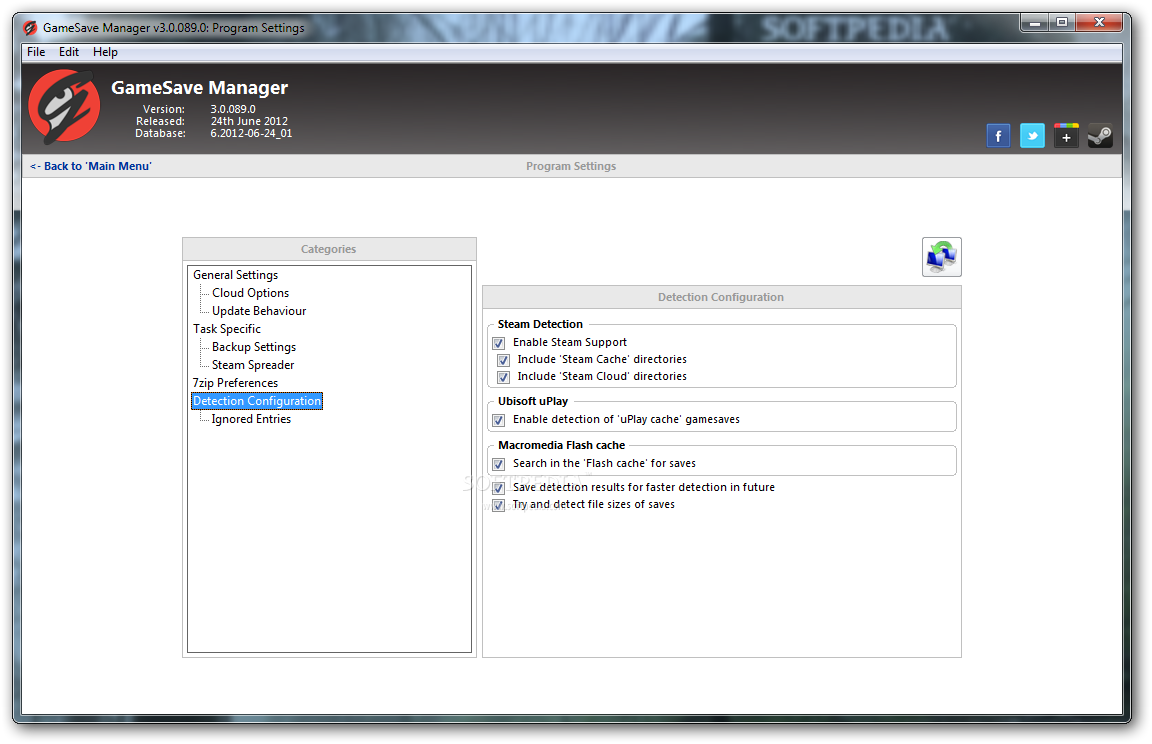Screen dimensions: 1152x744
Task: Click the sync computers icon button
Action: (942, 257)
